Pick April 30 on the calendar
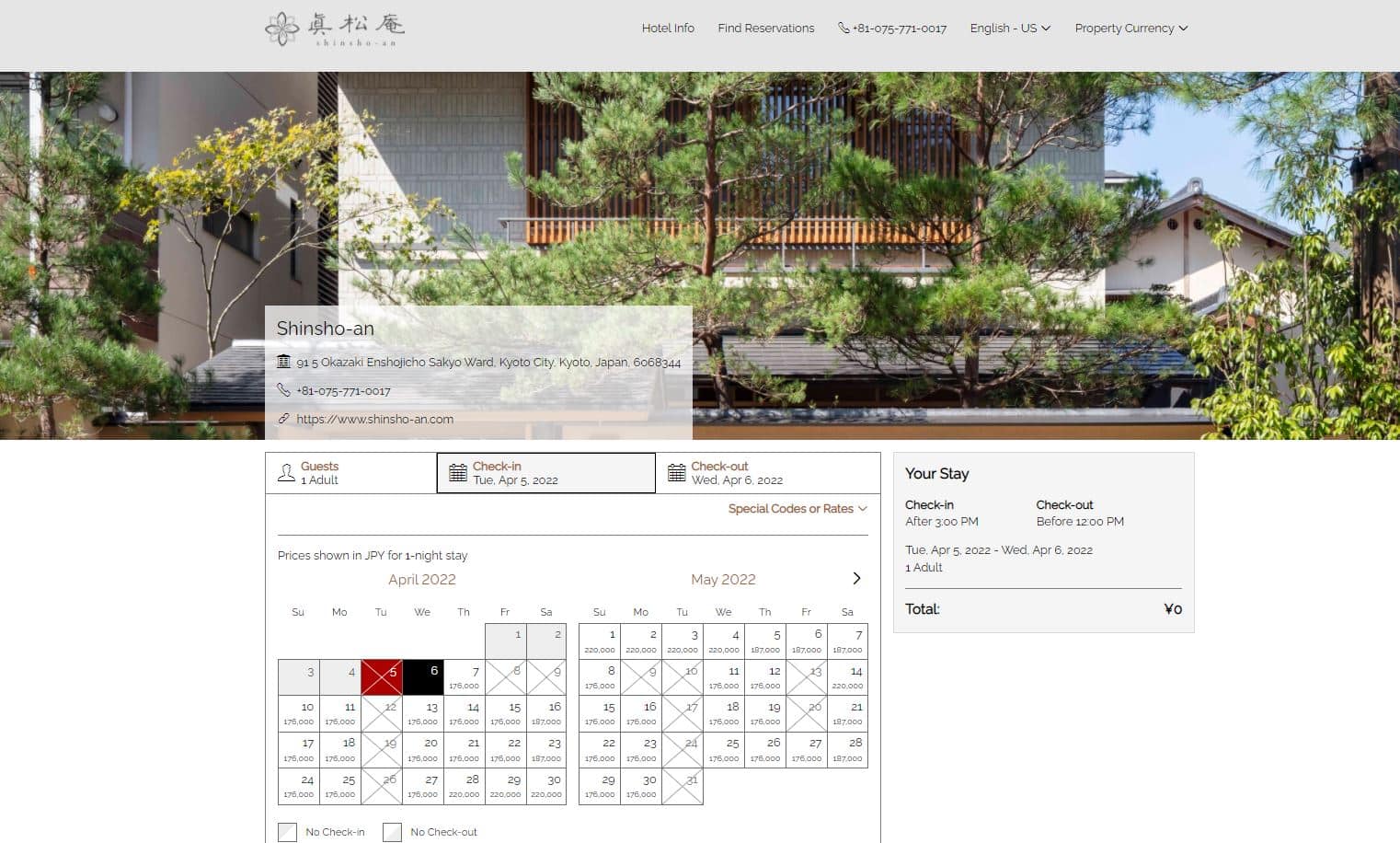 546,786
